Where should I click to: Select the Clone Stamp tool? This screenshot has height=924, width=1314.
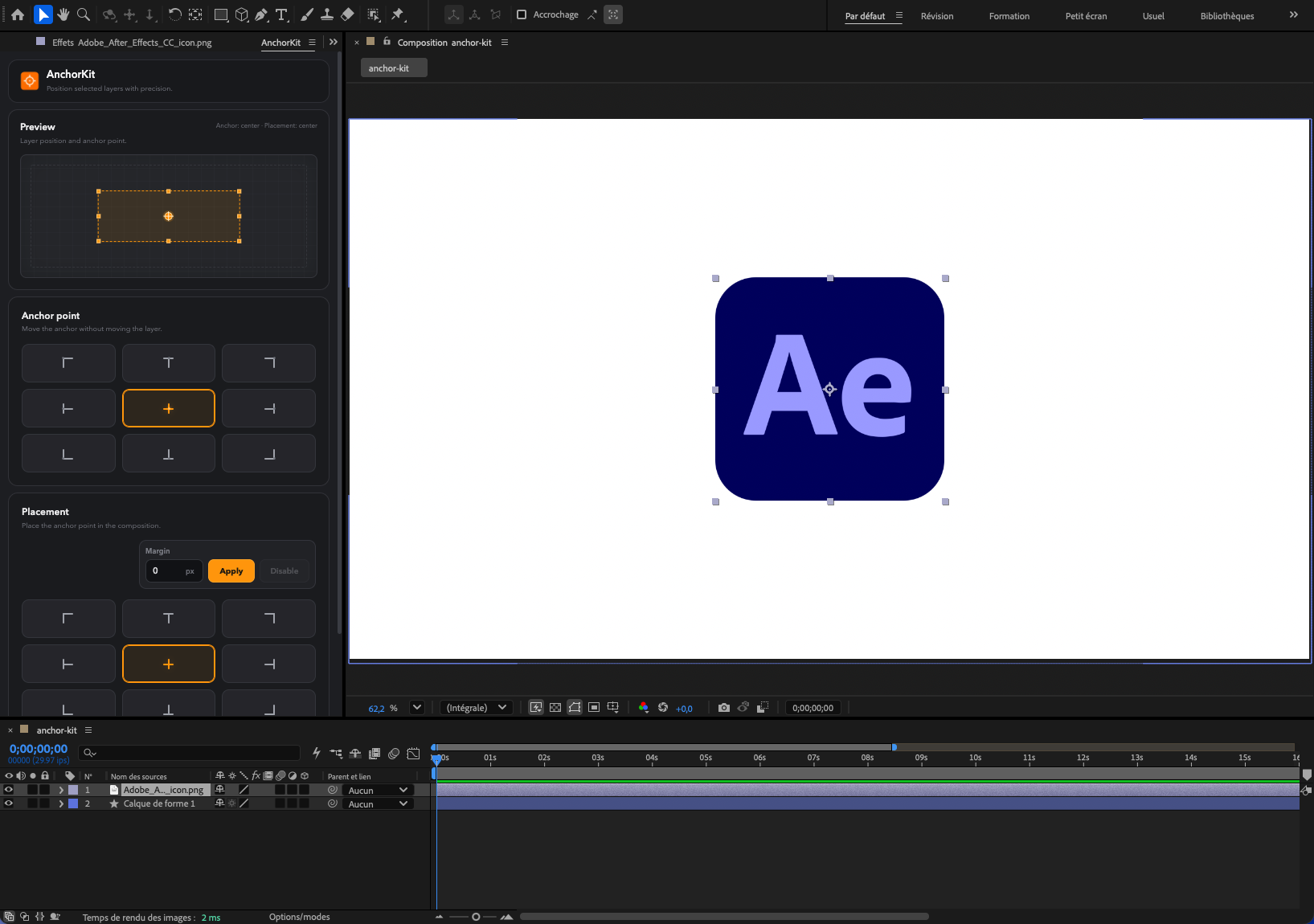327,14
